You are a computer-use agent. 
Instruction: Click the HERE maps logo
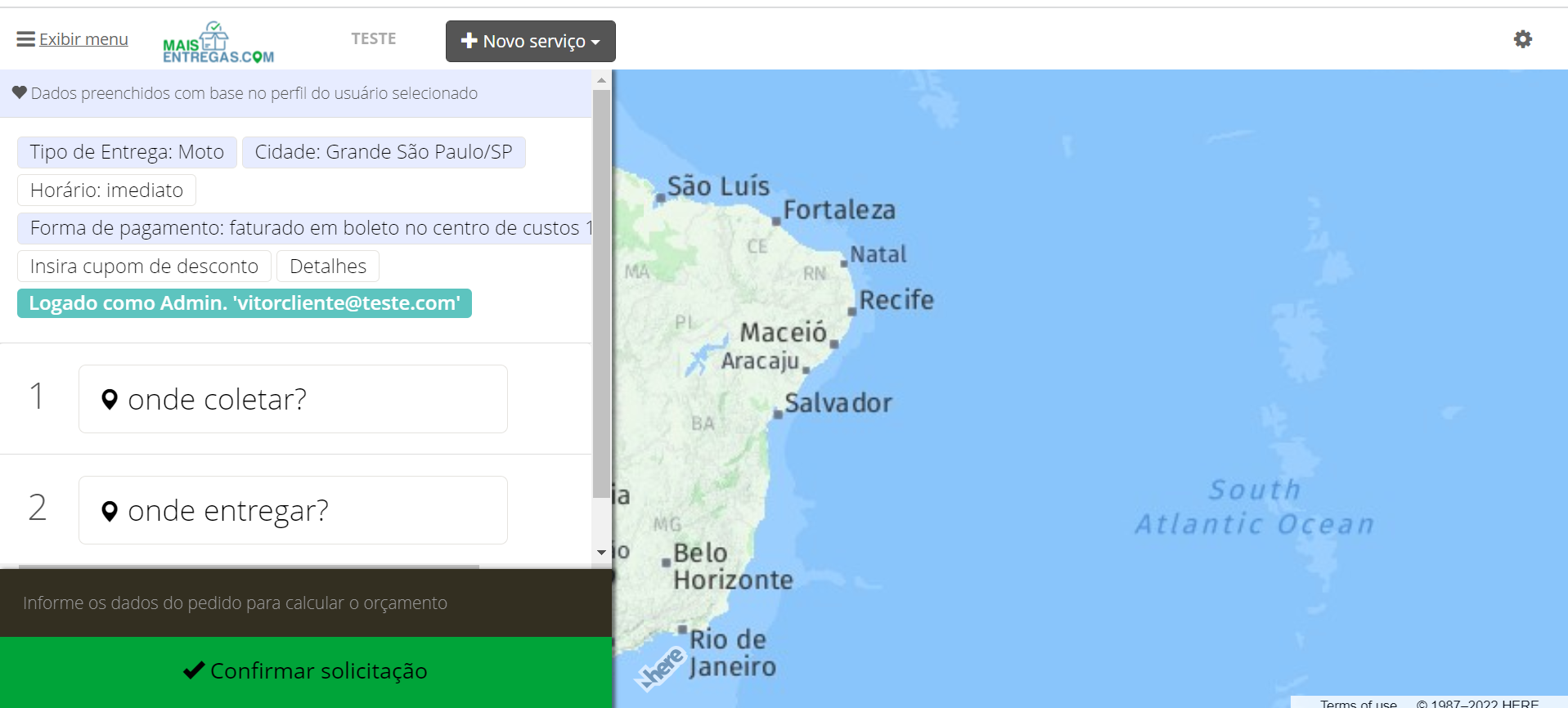pos(661,670)
